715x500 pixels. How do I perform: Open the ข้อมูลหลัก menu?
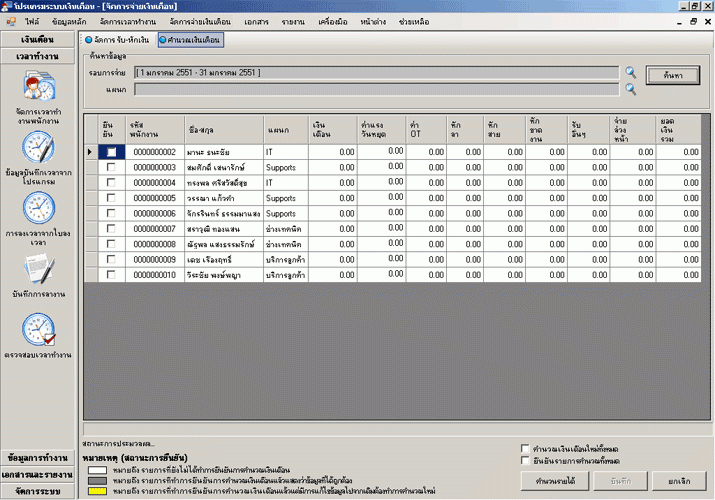(69, 21)
